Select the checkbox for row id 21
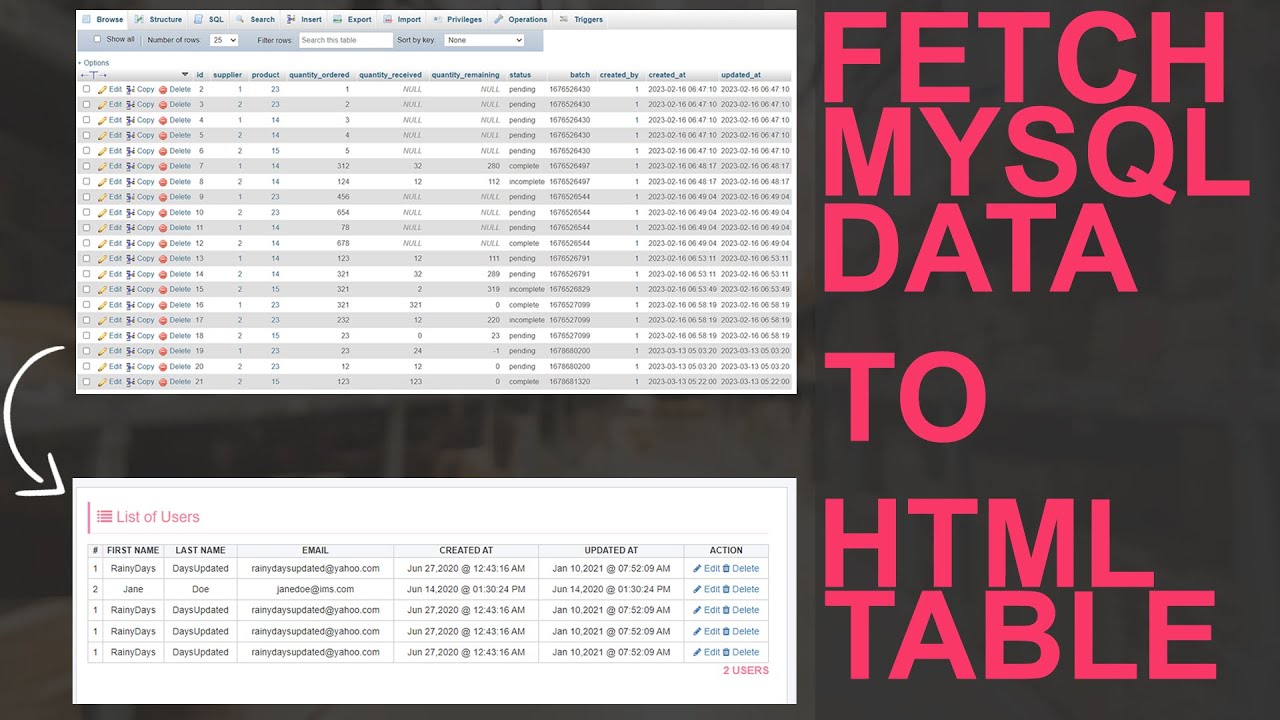Viewport: 1280px width, 720px height. pos(86,382)
